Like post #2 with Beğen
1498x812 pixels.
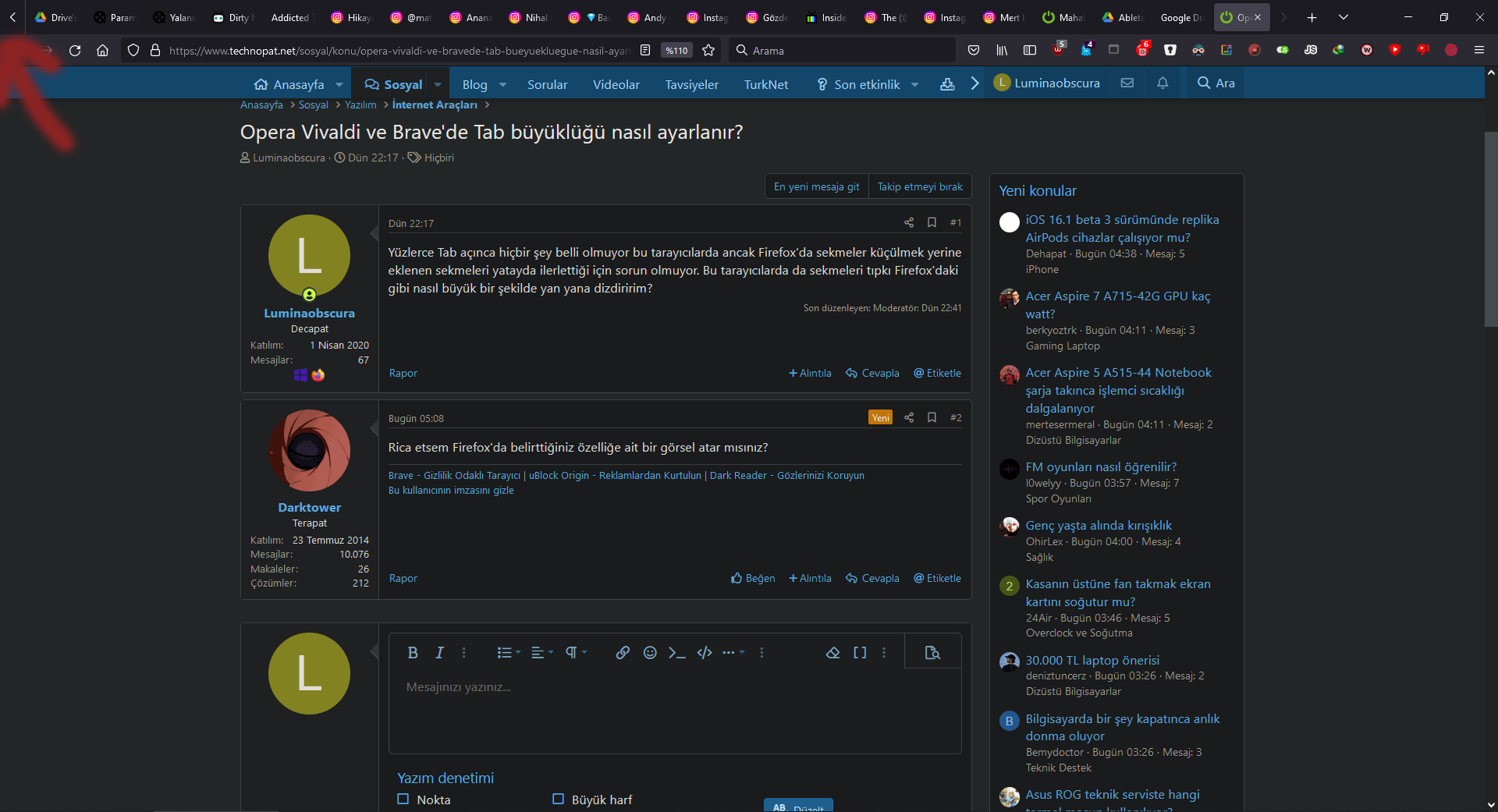pyautogui.click(x=753, y=578)
